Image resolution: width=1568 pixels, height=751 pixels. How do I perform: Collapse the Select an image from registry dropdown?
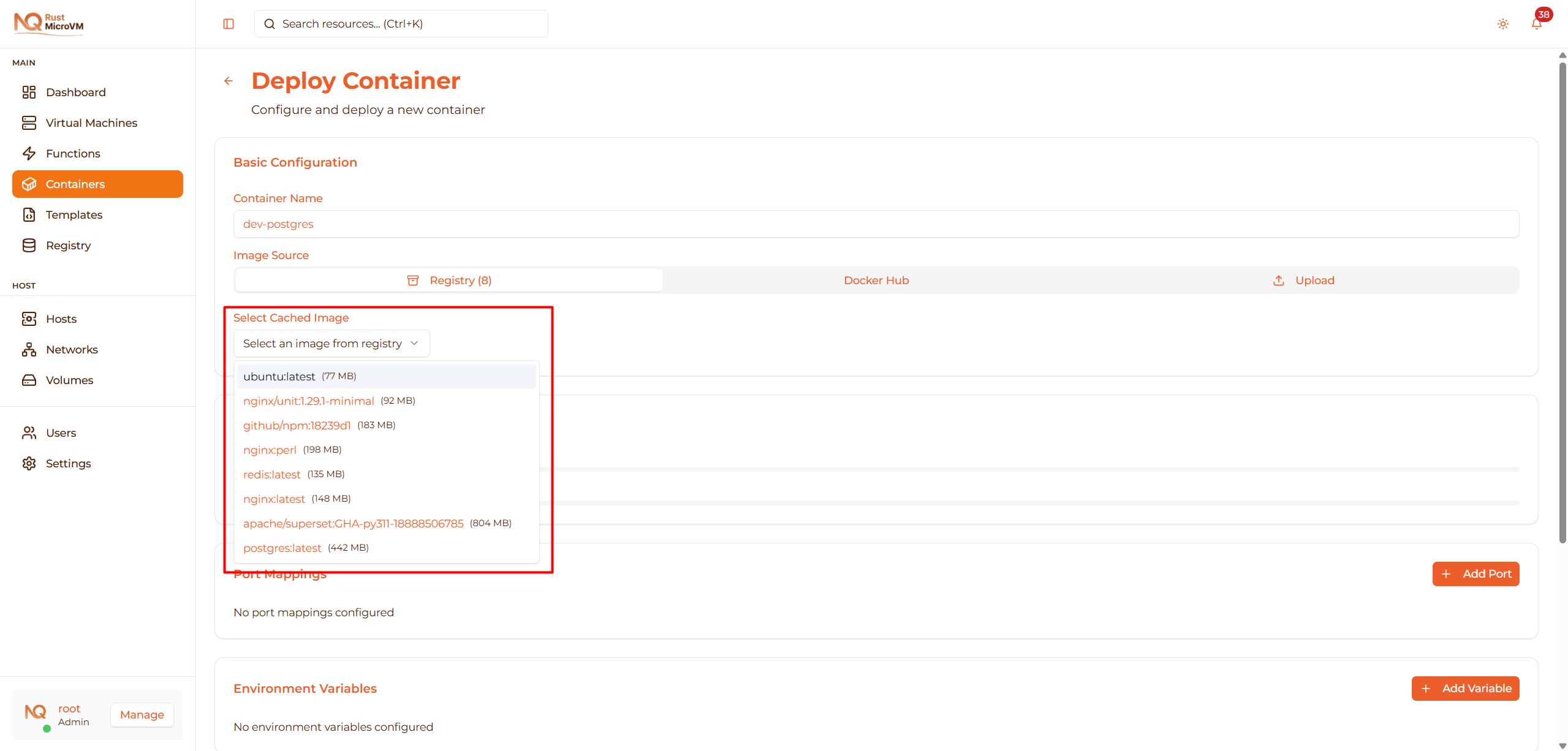(331, 343)
